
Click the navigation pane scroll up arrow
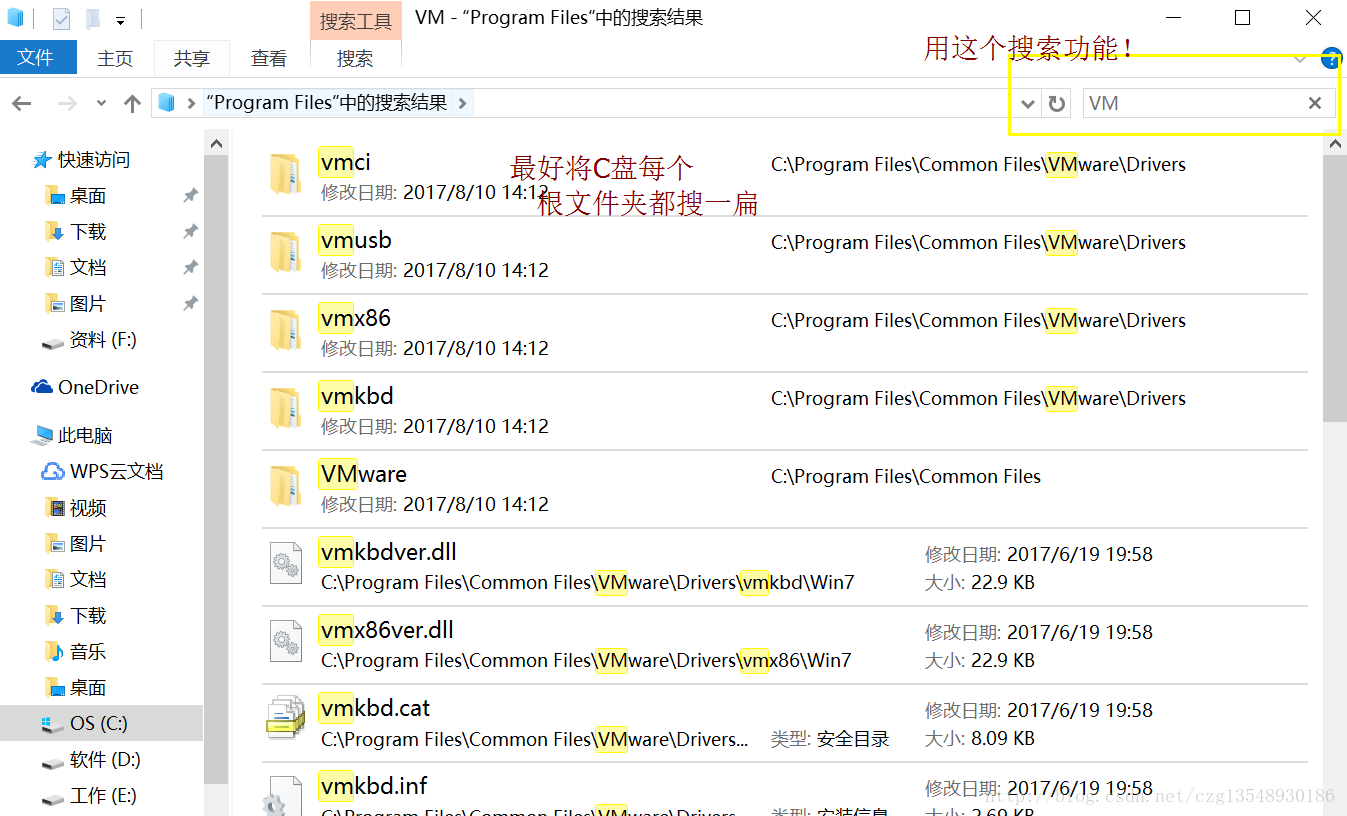pos(217,146)
